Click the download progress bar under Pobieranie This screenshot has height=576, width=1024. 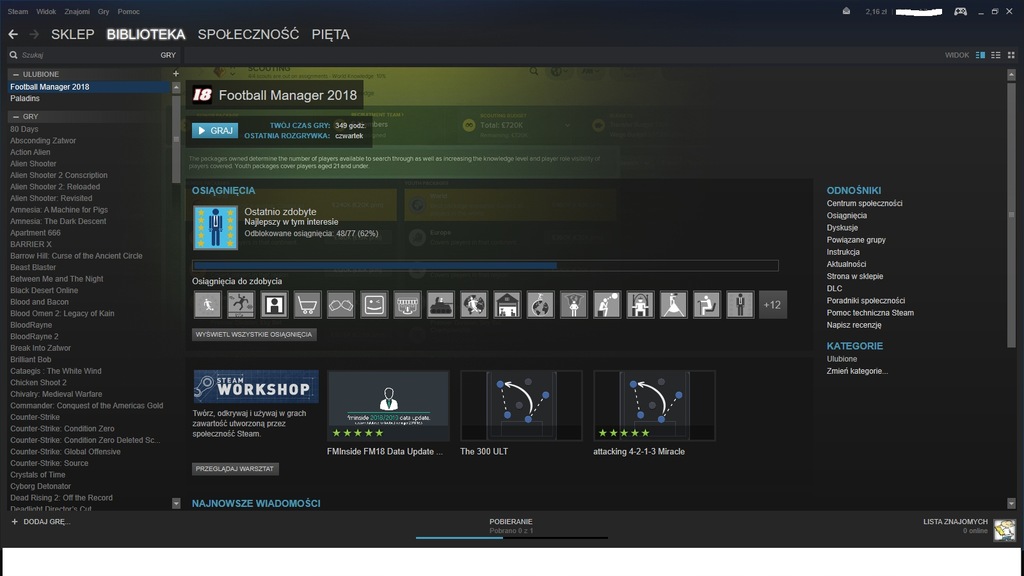[511, 537]
